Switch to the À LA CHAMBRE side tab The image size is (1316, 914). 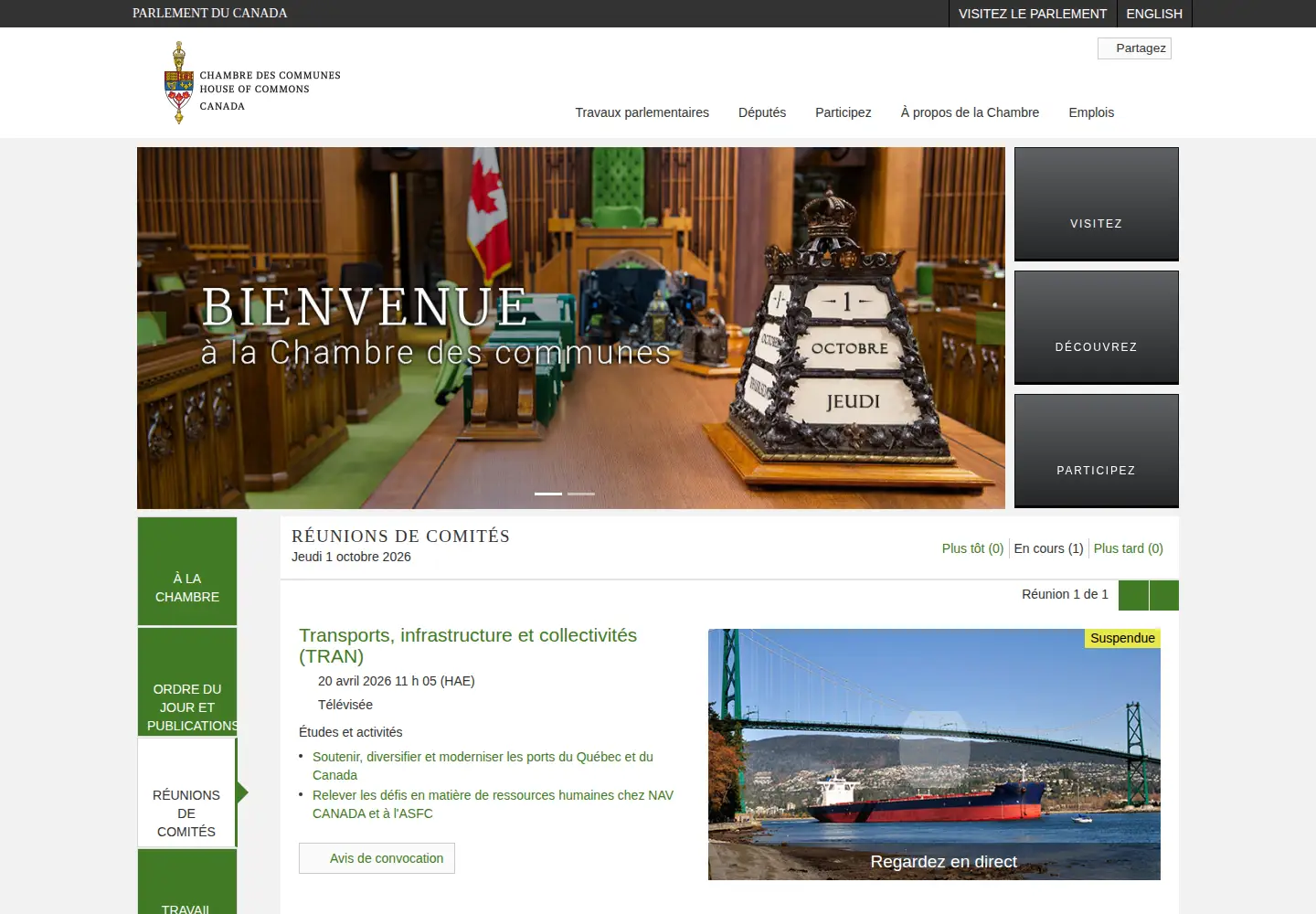coord(187,571)
